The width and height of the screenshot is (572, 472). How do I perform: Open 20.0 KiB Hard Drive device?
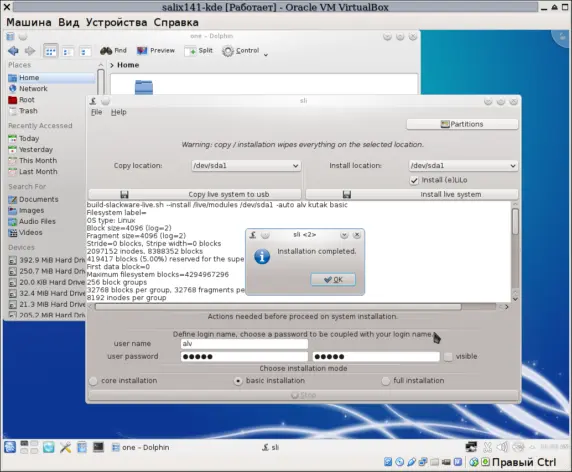click(x=47, y=282)
